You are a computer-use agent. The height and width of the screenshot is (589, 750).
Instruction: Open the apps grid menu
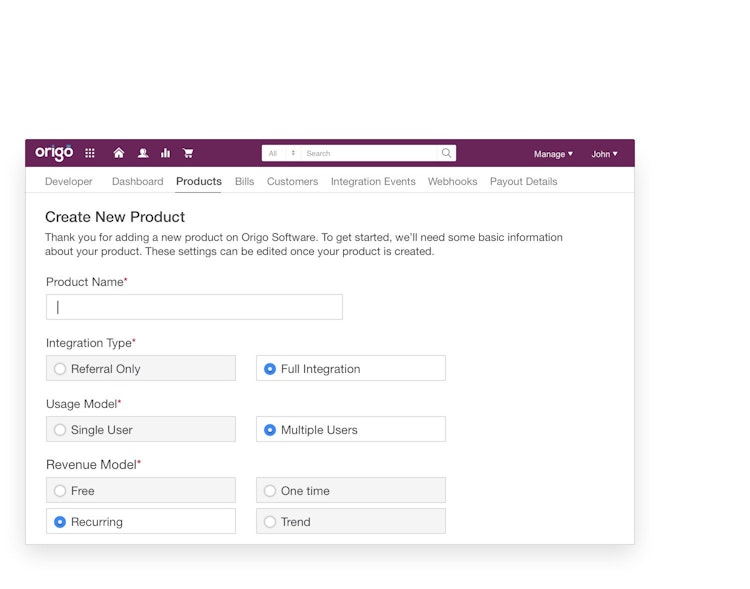coord(90,153)
